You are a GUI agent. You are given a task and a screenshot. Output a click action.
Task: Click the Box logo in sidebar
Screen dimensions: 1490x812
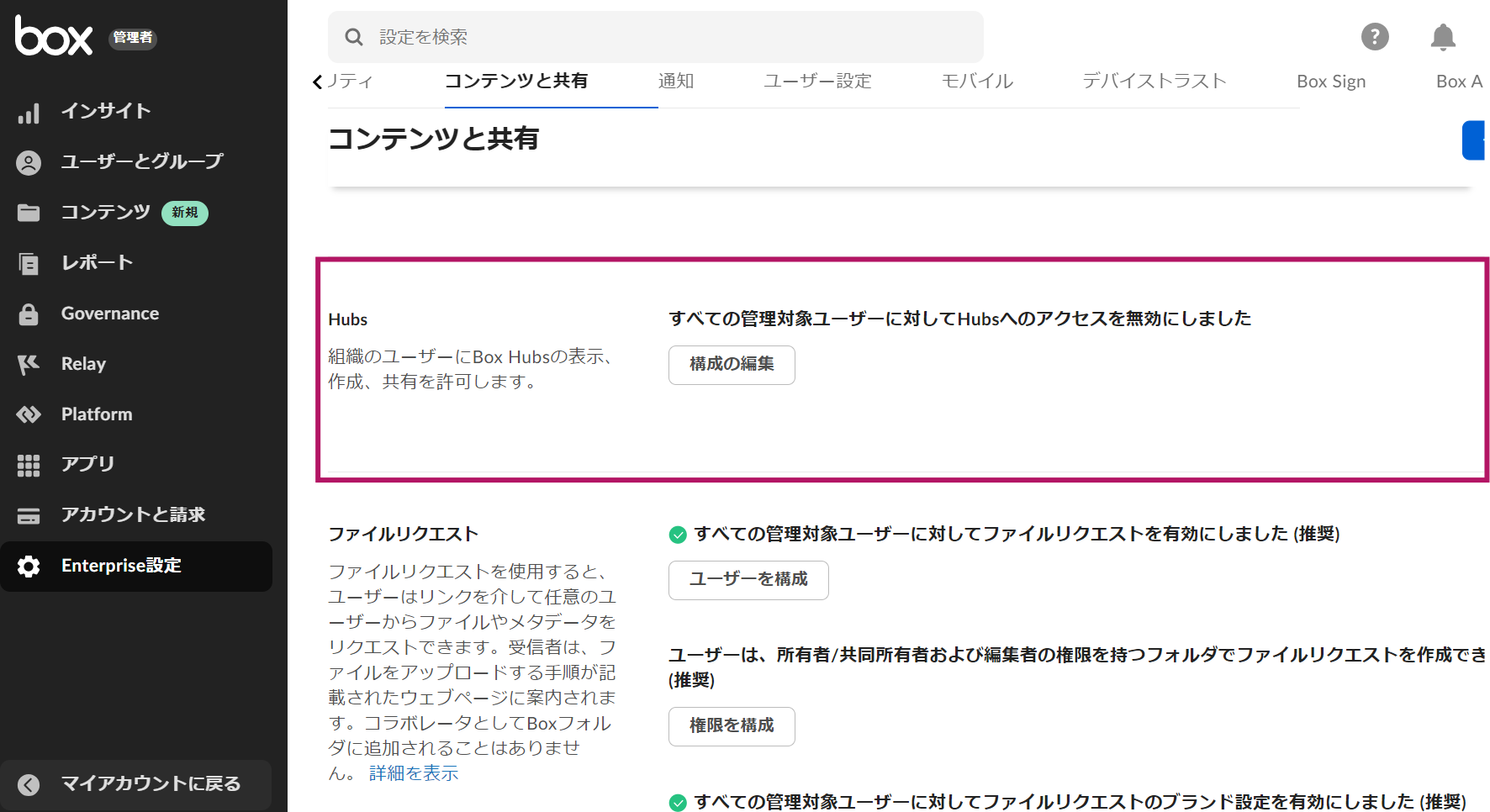point(54,36)
